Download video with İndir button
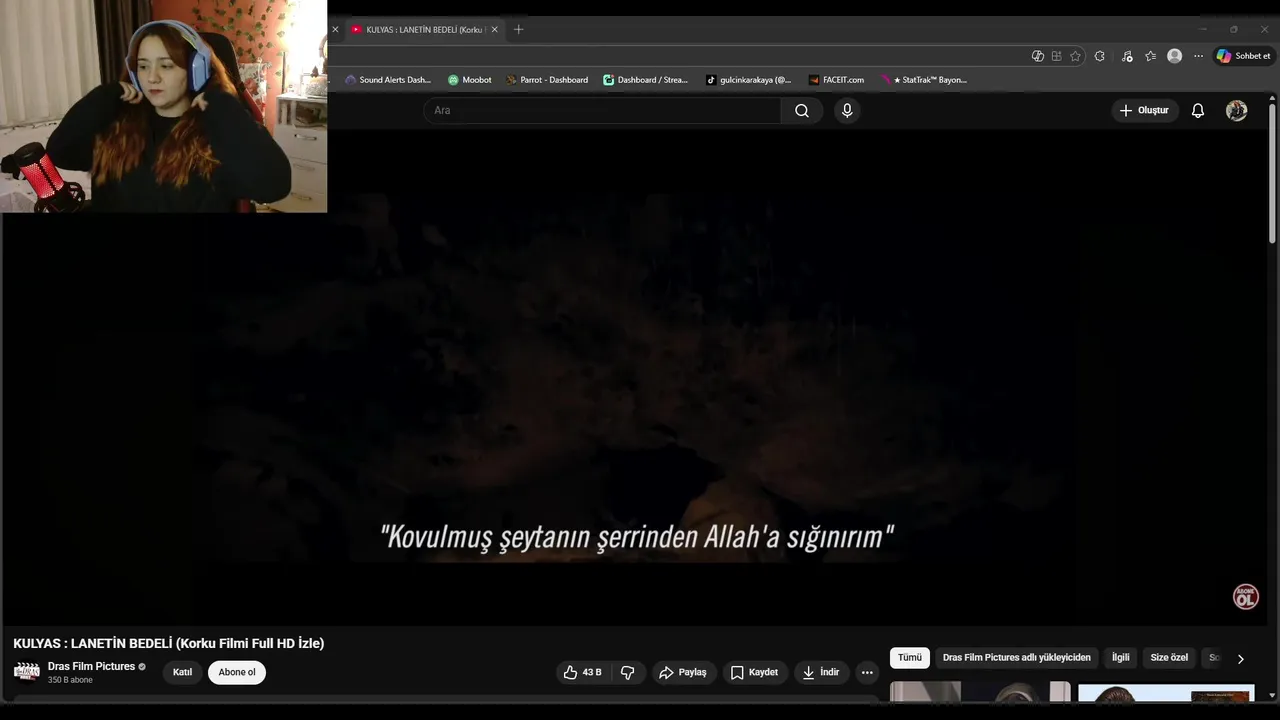Image resolution: width=1280 pixels, height=720 pixels. click(x=821, y=673)
